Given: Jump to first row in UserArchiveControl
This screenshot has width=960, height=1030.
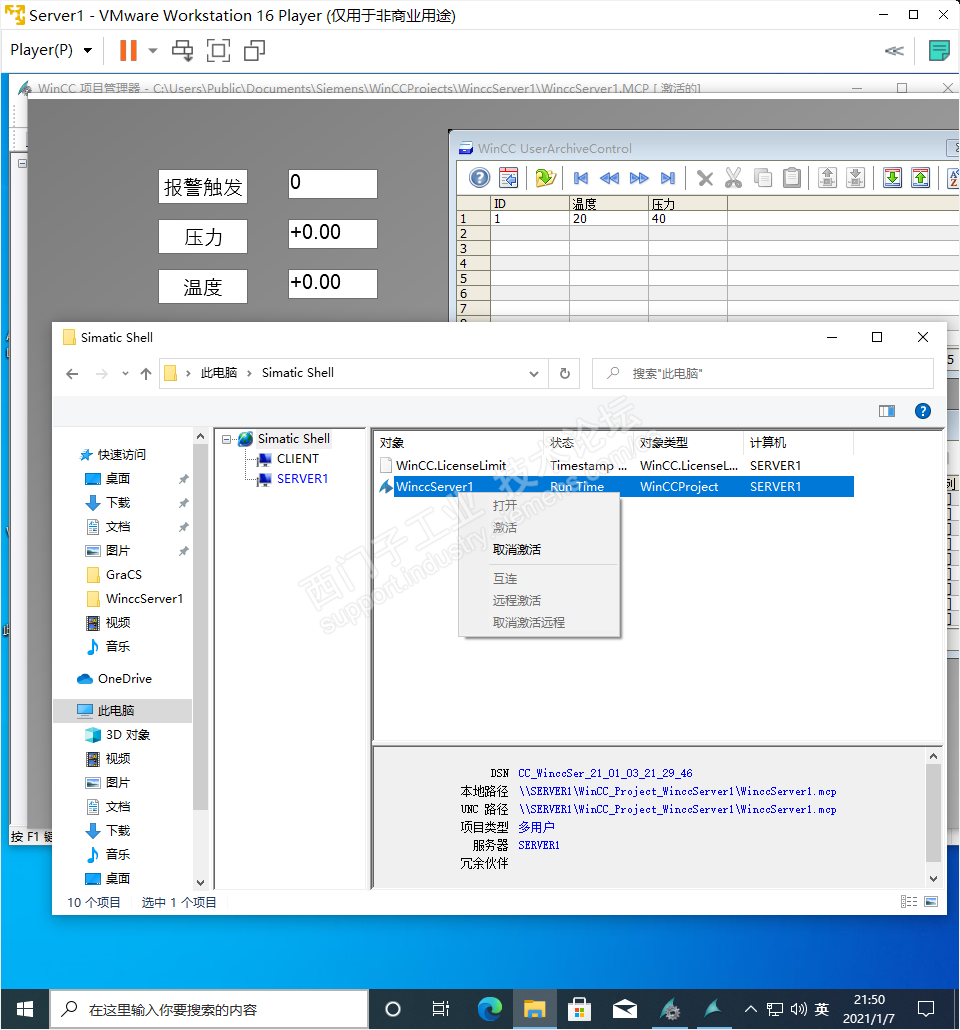Looking at the screenshot, I should pos(581,178).
